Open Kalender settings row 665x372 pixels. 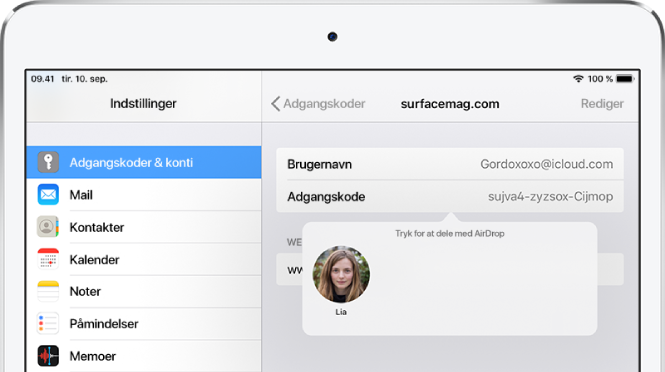(144, 259)
